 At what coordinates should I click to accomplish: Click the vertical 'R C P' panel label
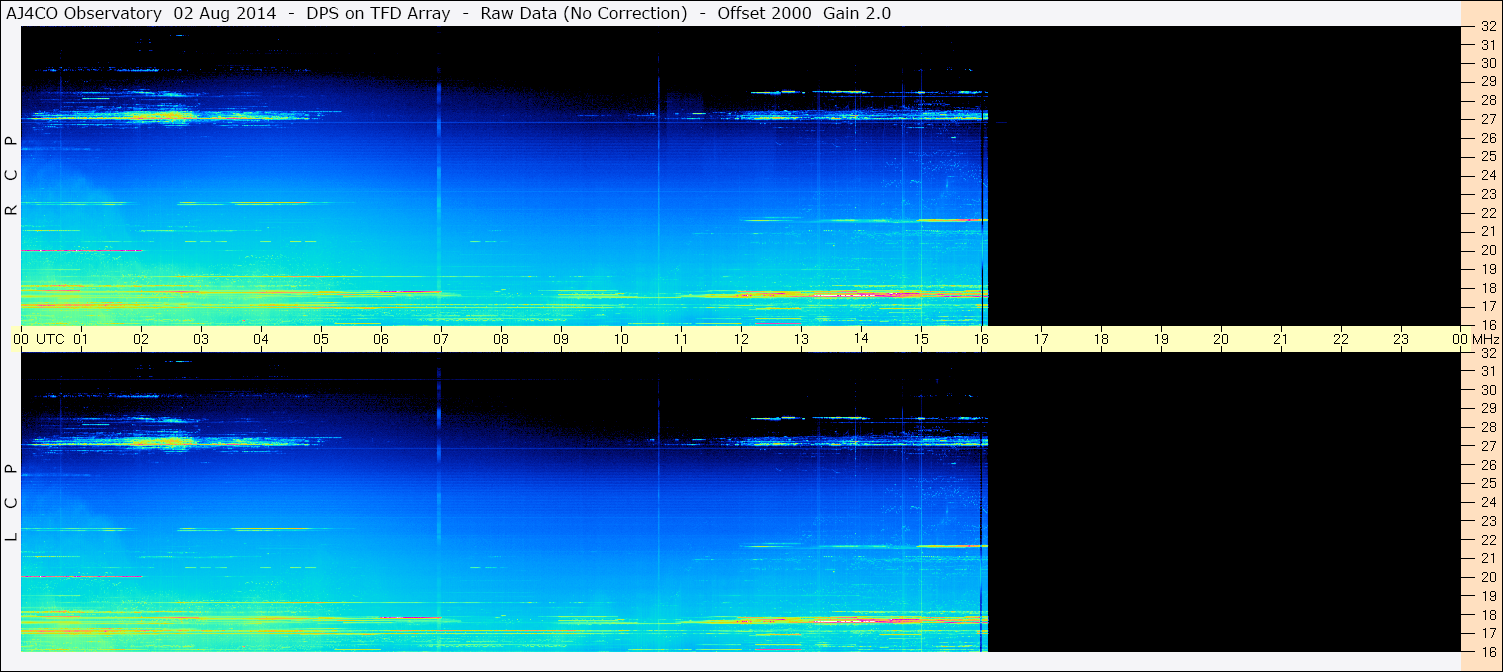coord(12,176)
